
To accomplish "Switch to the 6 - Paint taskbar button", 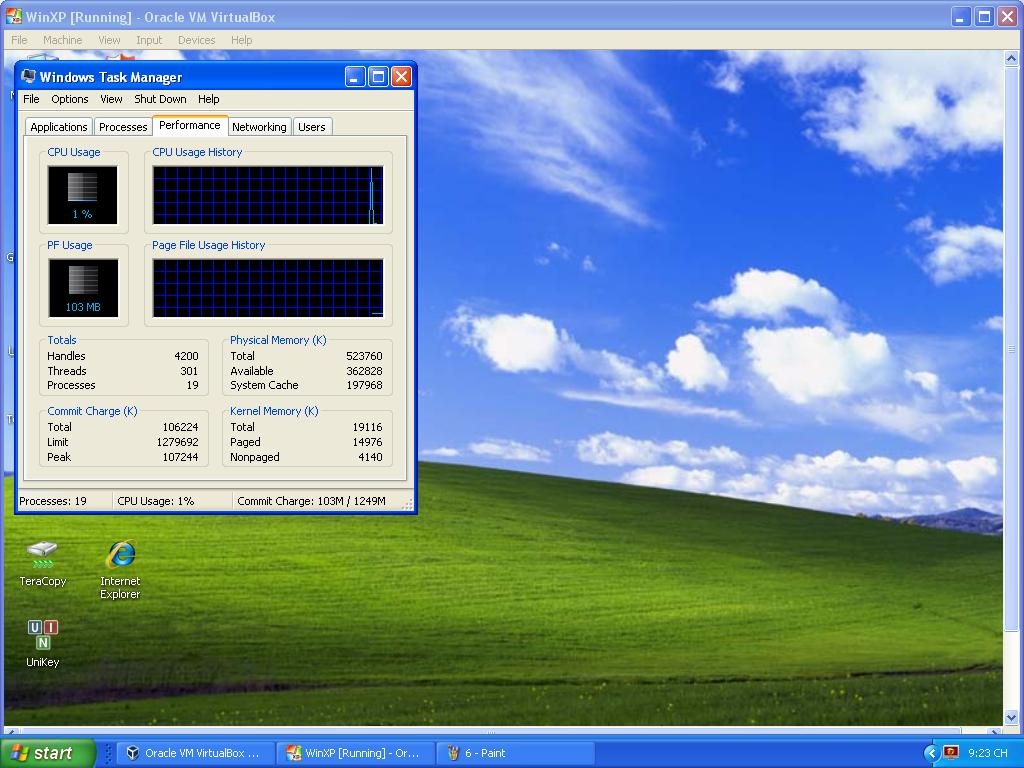I will point(515,753).
